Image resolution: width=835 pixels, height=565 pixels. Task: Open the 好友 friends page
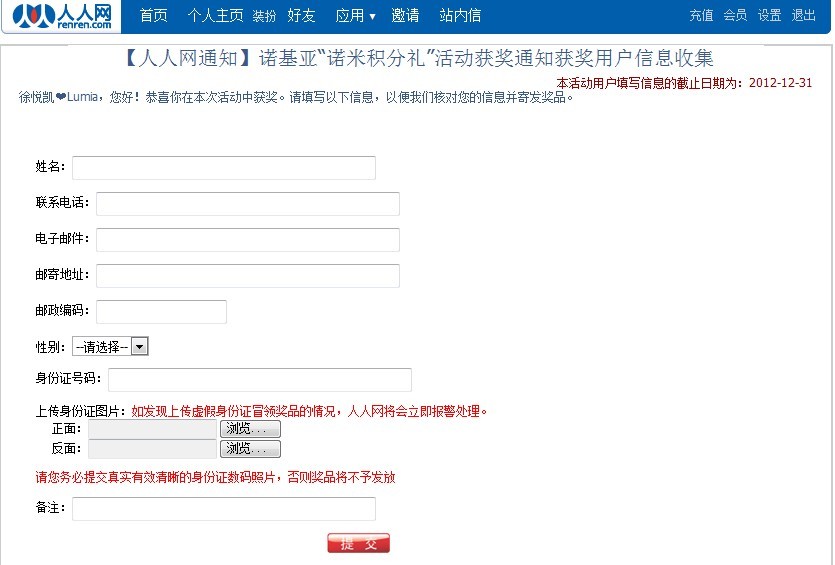pos(301,15)
